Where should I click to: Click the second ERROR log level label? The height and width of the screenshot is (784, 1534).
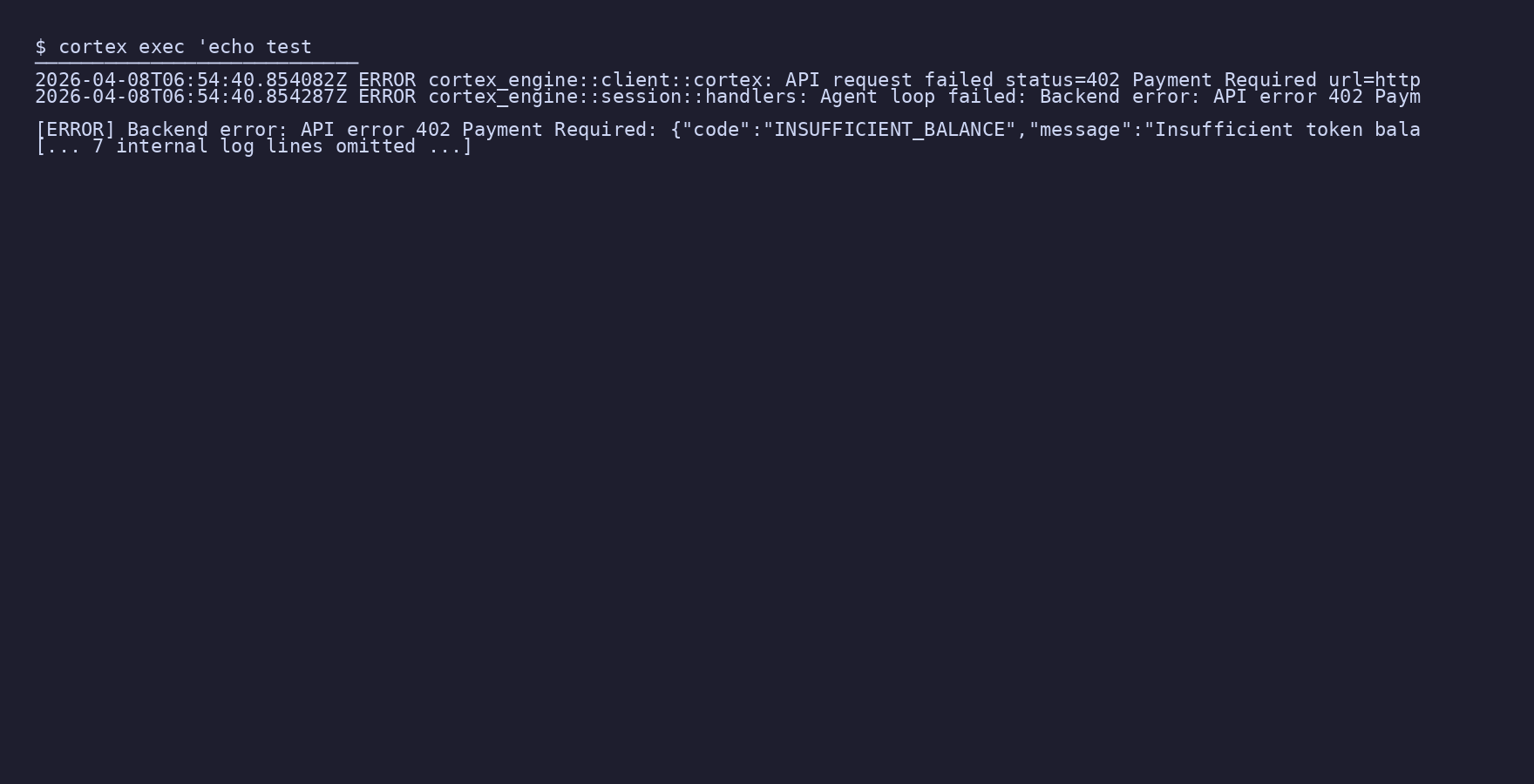click(x=387, y=97)
